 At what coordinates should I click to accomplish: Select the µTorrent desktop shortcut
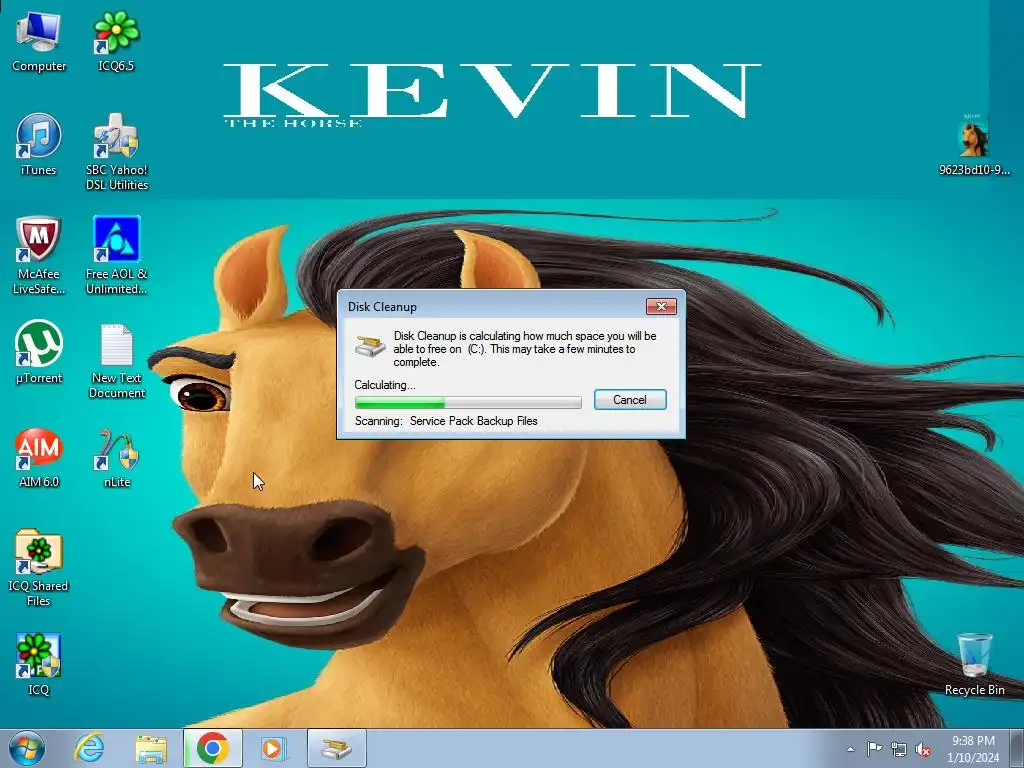(39, 352)
